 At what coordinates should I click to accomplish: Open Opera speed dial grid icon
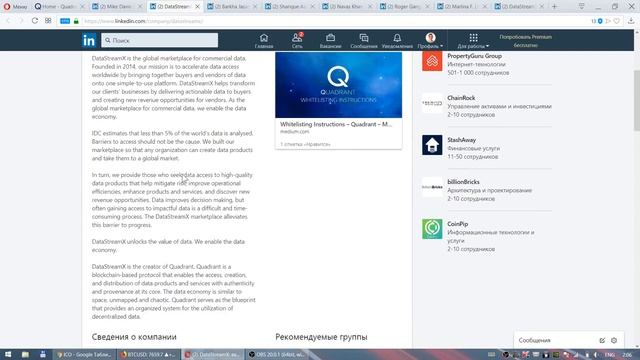(48, 21)
